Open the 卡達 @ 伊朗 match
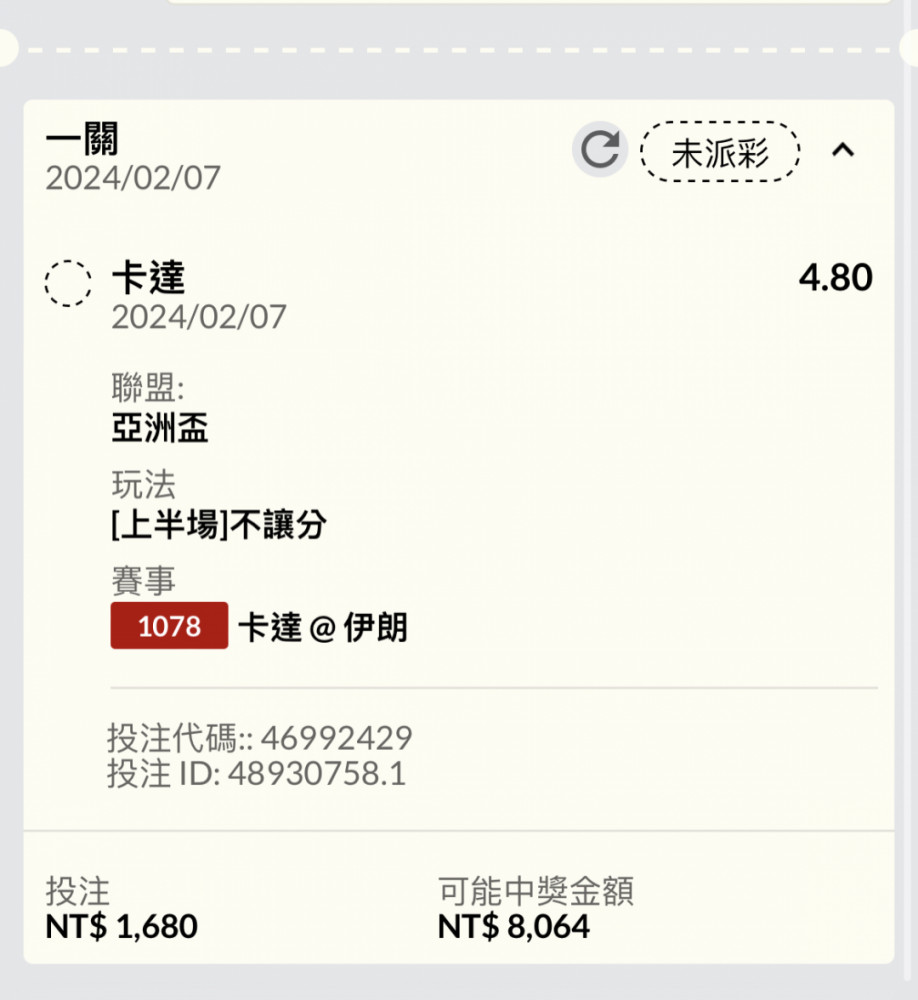Viewport: 918px width, 1000px height. coord(322,627)
